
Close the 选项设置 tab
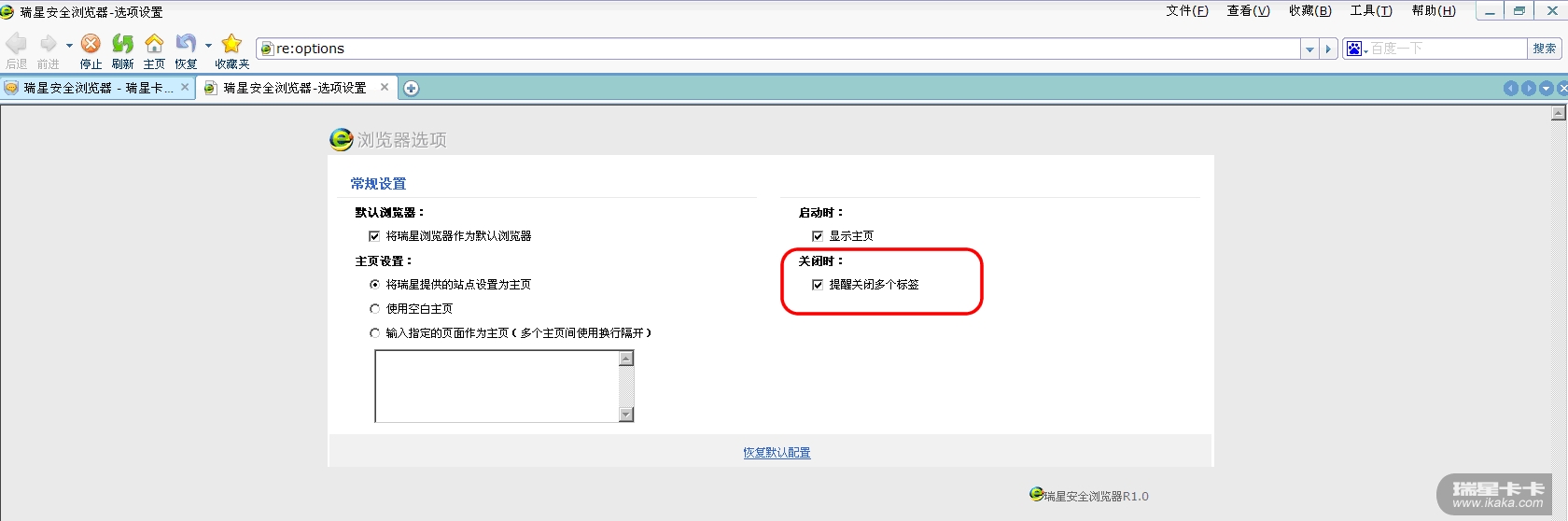tap(385, 87)
